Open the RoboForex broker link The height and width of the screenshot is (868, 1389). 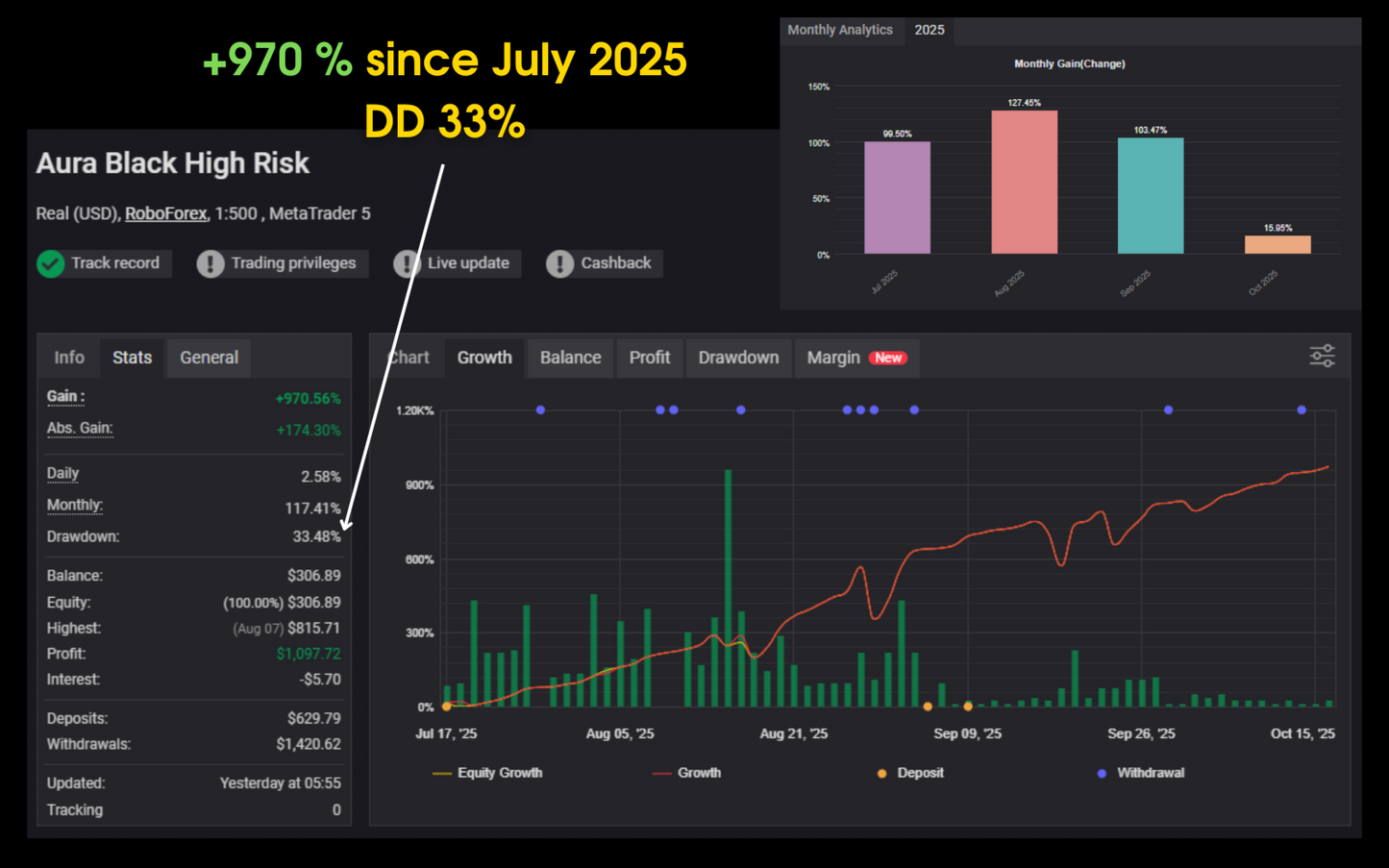point(165,213)
